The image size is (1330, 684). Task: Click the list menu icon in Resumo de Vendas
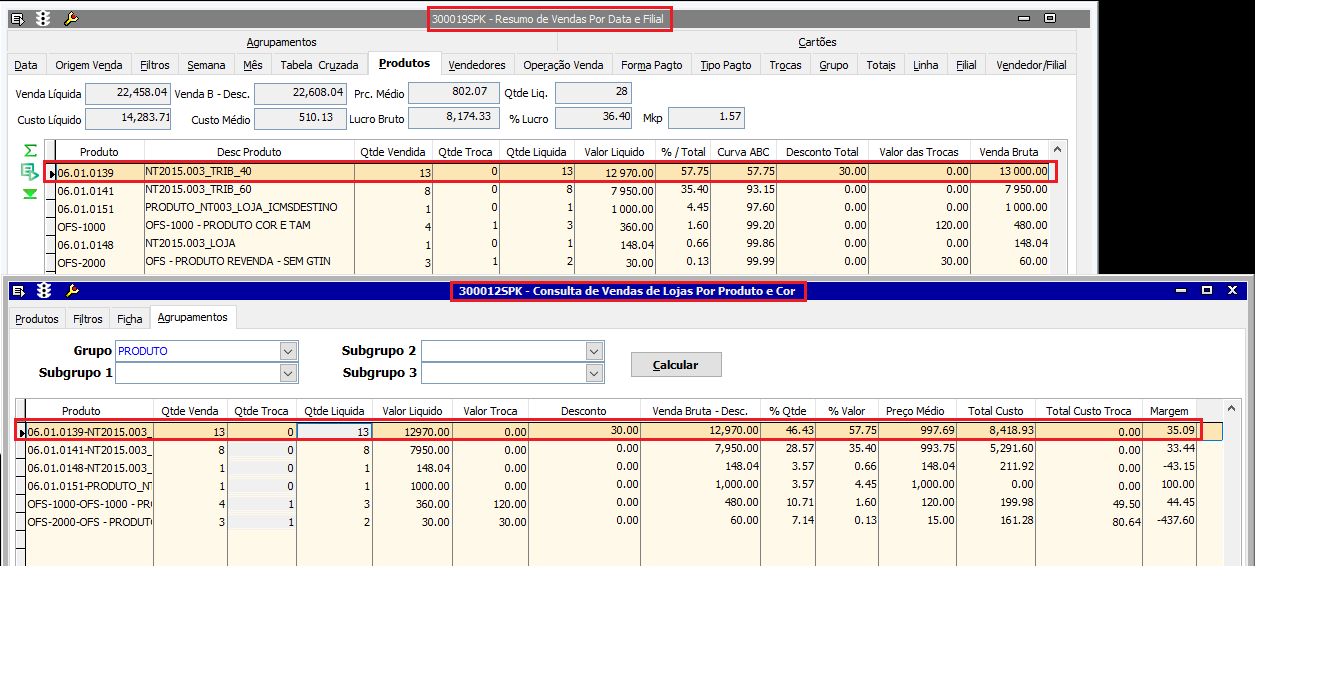(17, 19)
